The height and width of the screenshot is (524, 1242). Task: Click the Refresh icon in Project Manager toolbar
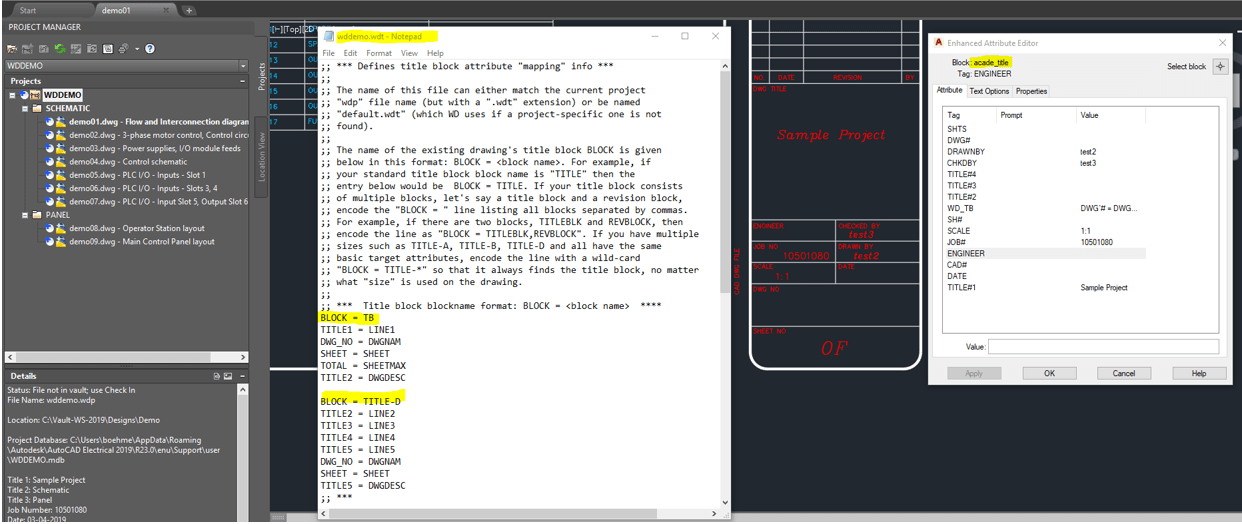[x=61, y=48]
